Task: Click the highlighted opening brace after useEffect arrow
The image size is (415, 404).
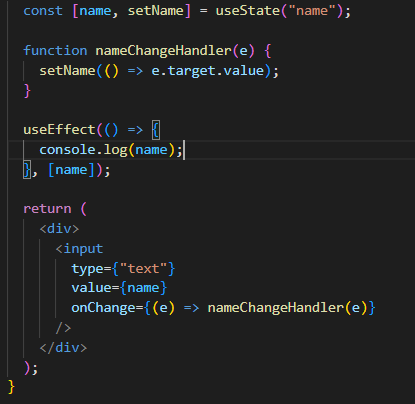Action: 156,130
